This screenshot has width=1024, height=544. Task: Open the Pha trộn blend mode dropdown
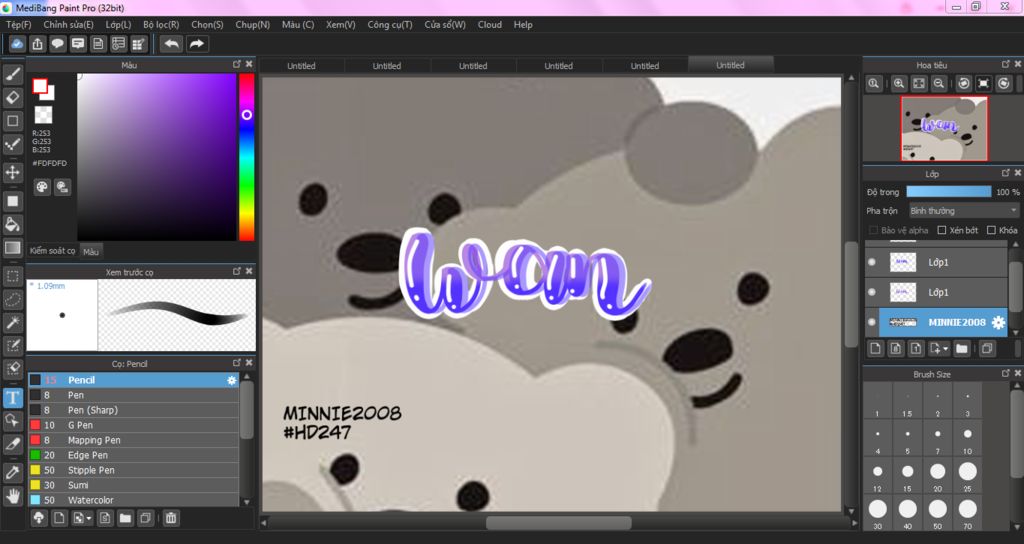964,211
